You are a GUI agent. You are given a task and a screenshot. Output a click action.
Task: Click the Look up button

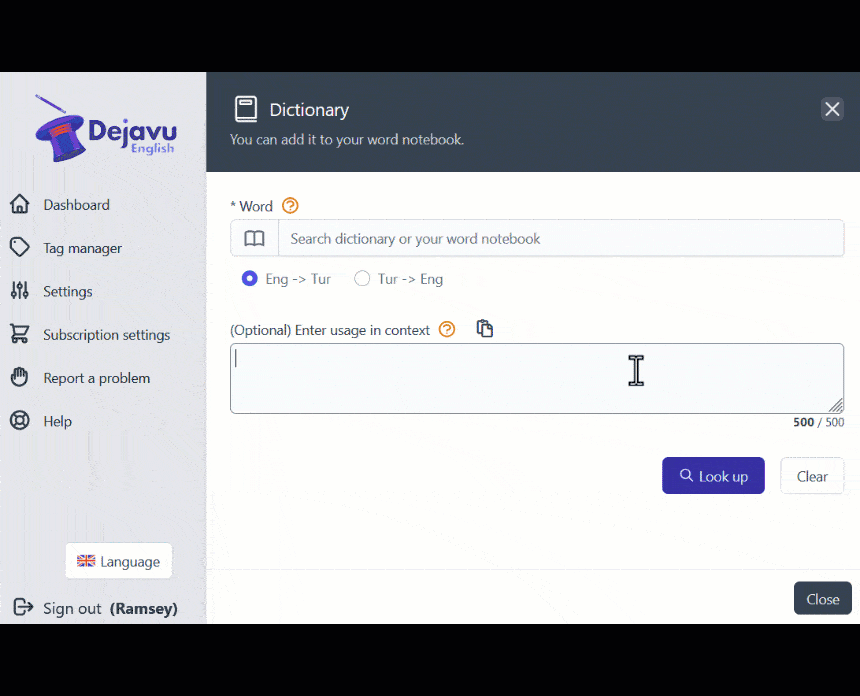pos(713,475)
